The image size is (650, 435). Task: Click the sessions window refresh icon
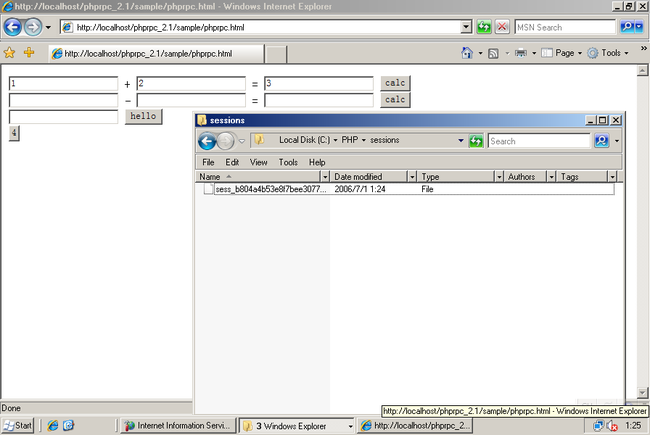pos(475,141)
